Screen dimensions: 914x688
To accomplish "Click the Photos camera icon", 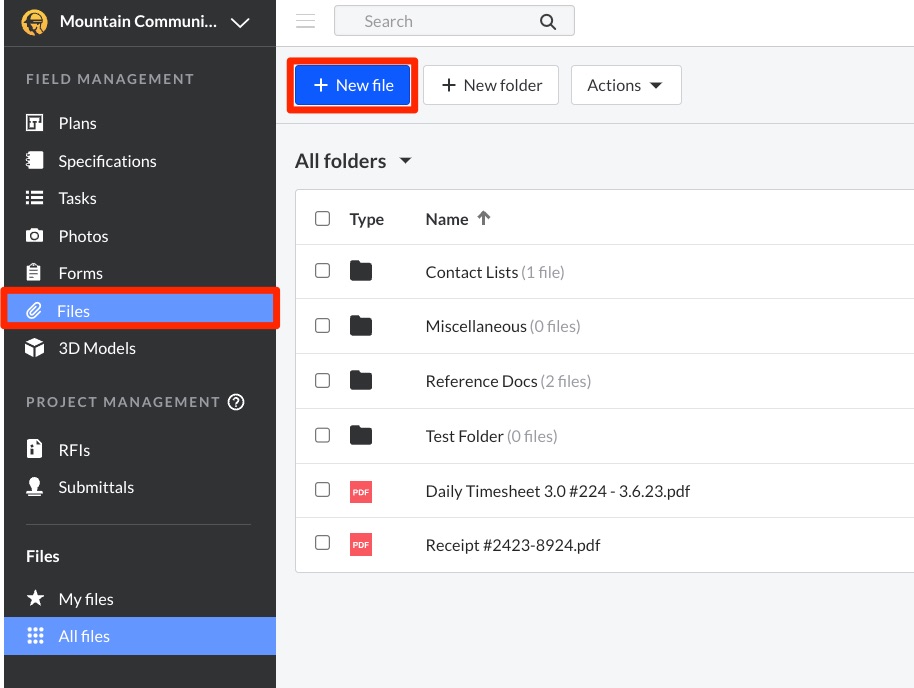I will pos(34,236).
